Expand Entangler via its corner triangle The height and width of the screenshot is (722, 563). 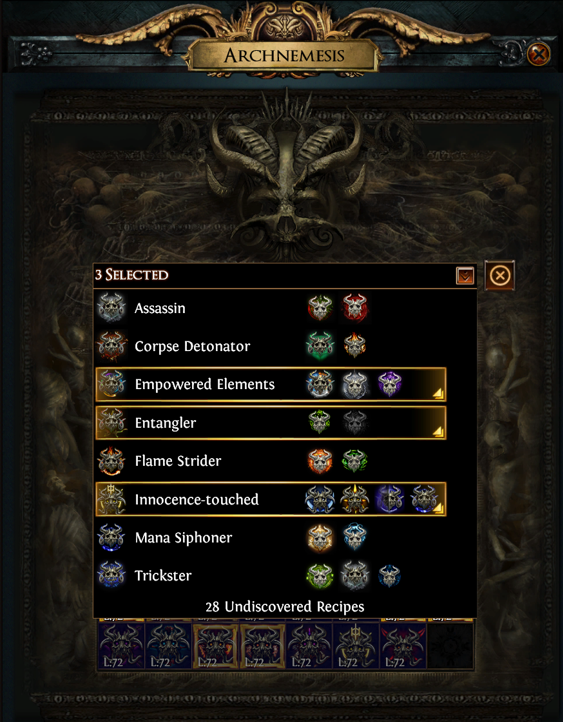[x=438, y=432]
